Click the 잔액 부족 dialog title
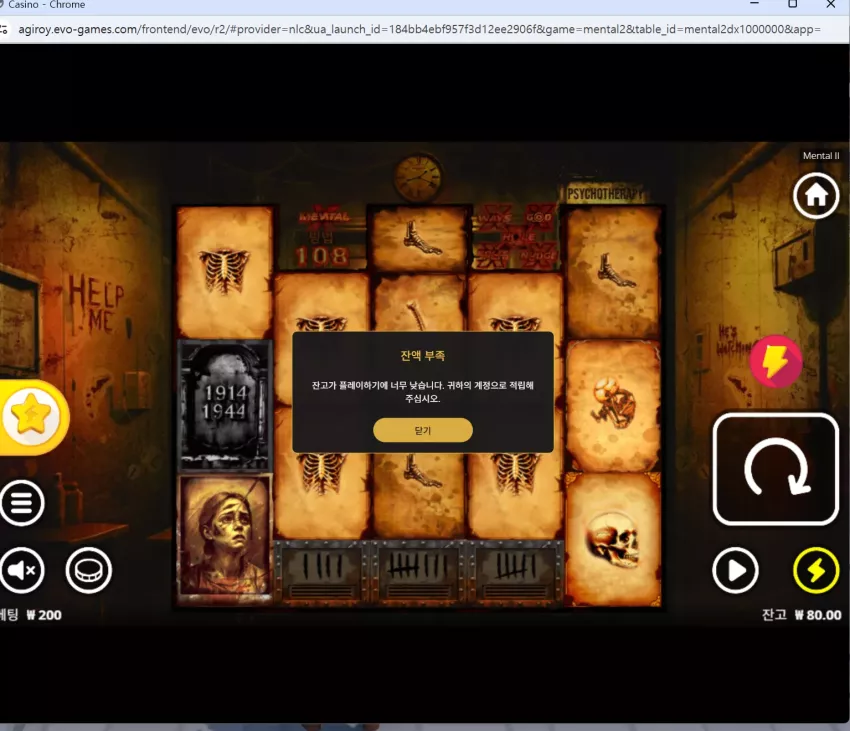This screenshot has height=731, width=850. point(423,356)
